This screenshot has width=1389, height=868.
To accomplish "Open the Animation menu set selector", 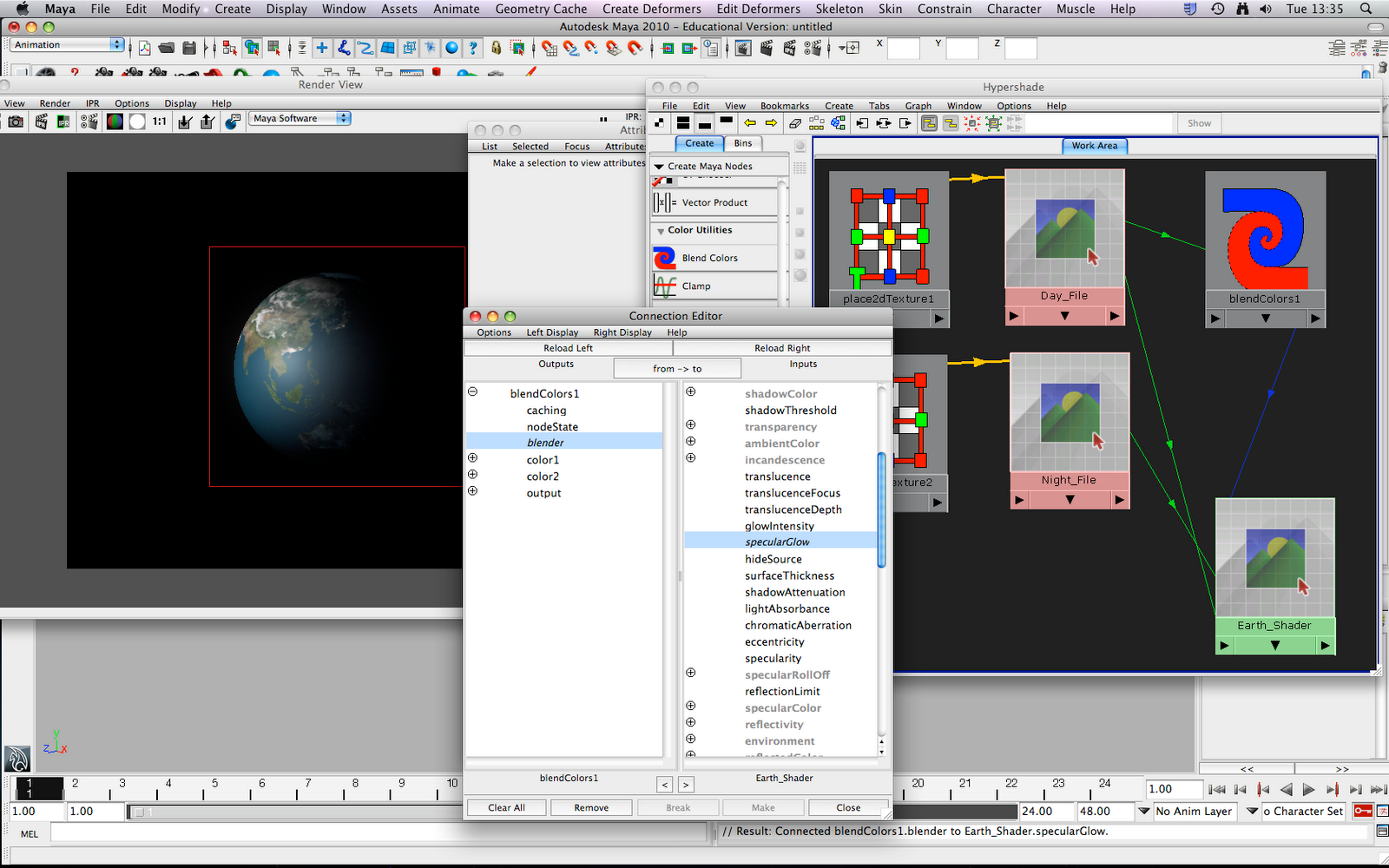I will [65, 44].
